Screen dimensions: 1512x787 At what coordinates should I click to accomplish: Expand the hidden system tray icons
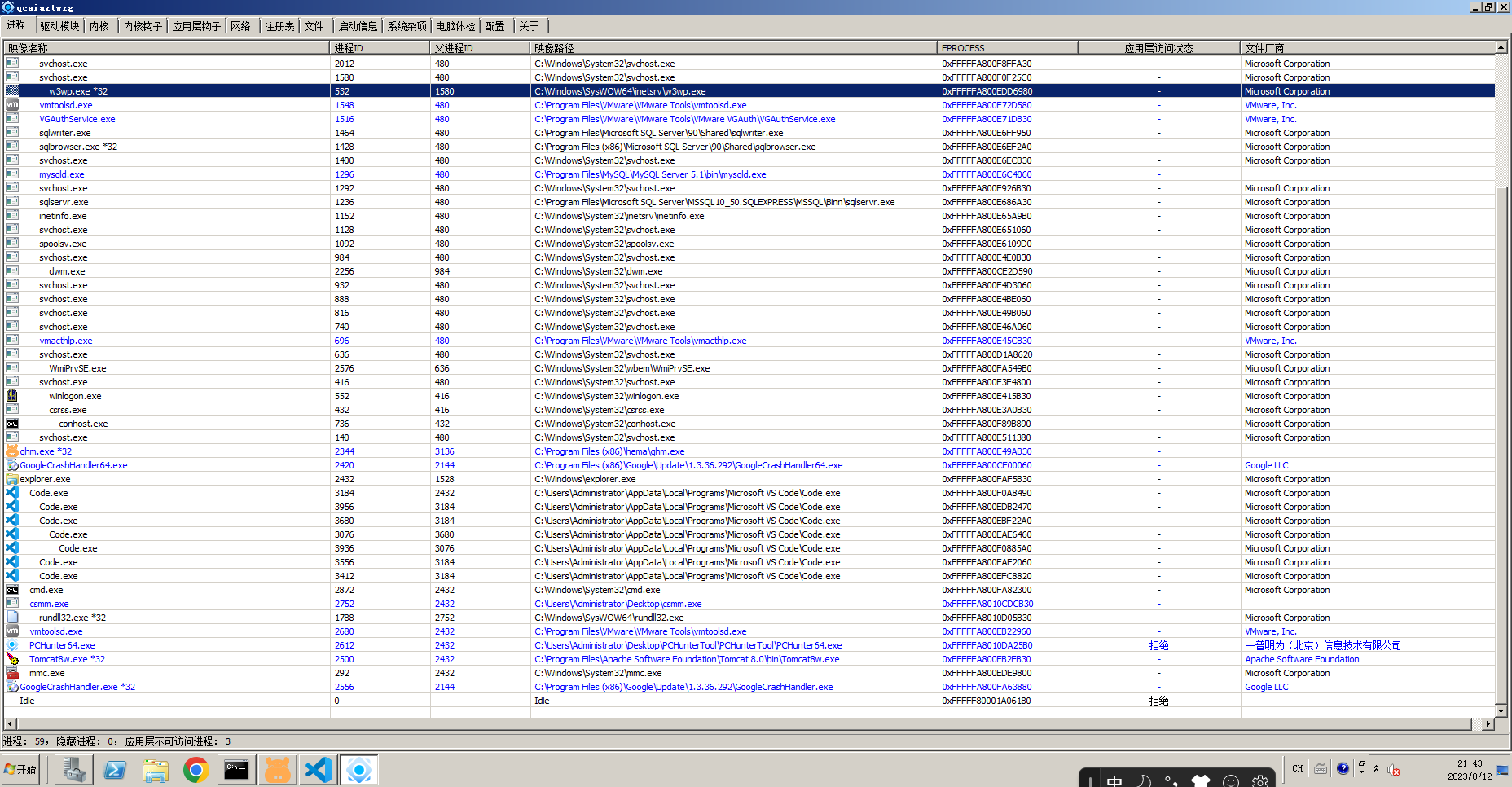(x=1377, y=767)
